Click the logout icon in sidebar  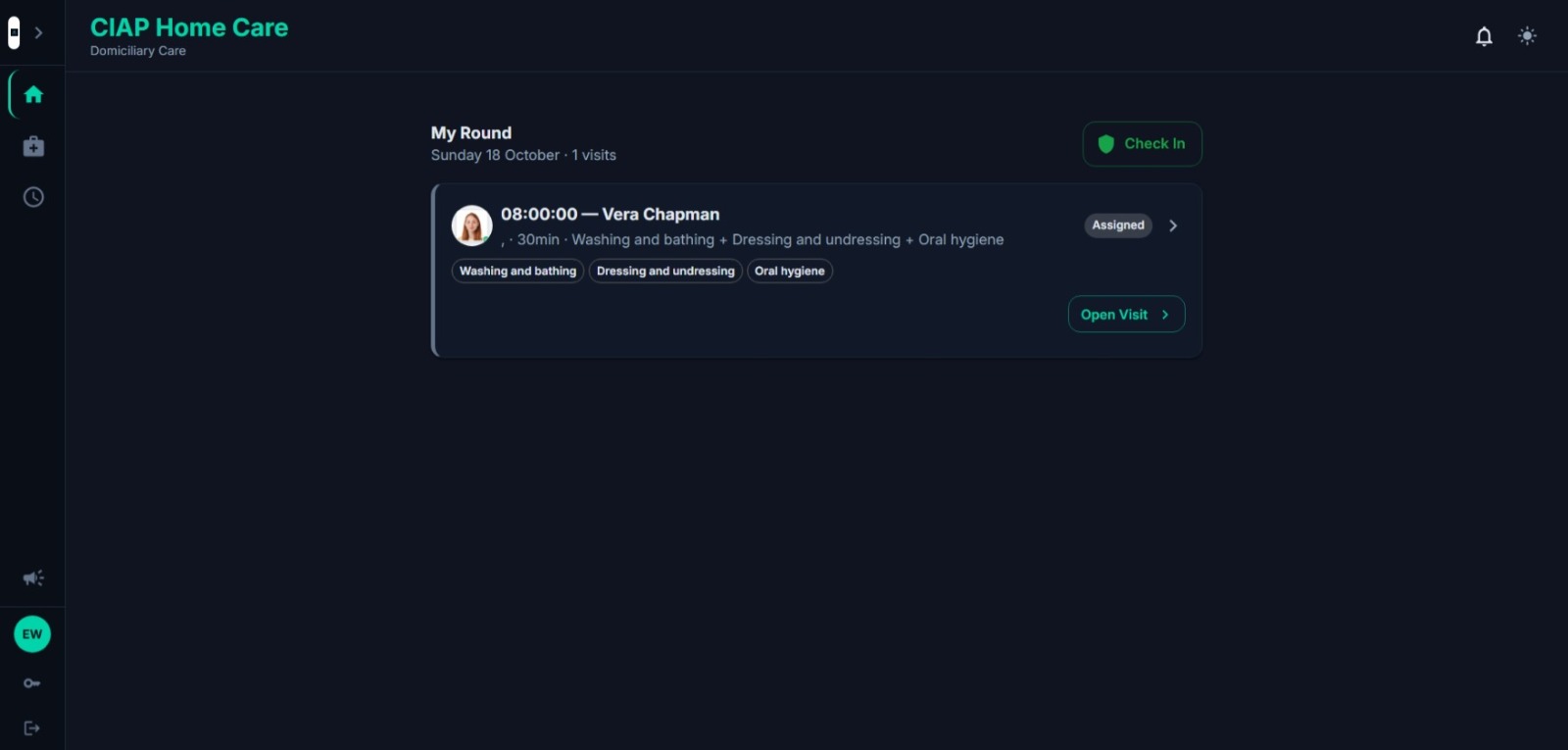(x=32, y=728)
